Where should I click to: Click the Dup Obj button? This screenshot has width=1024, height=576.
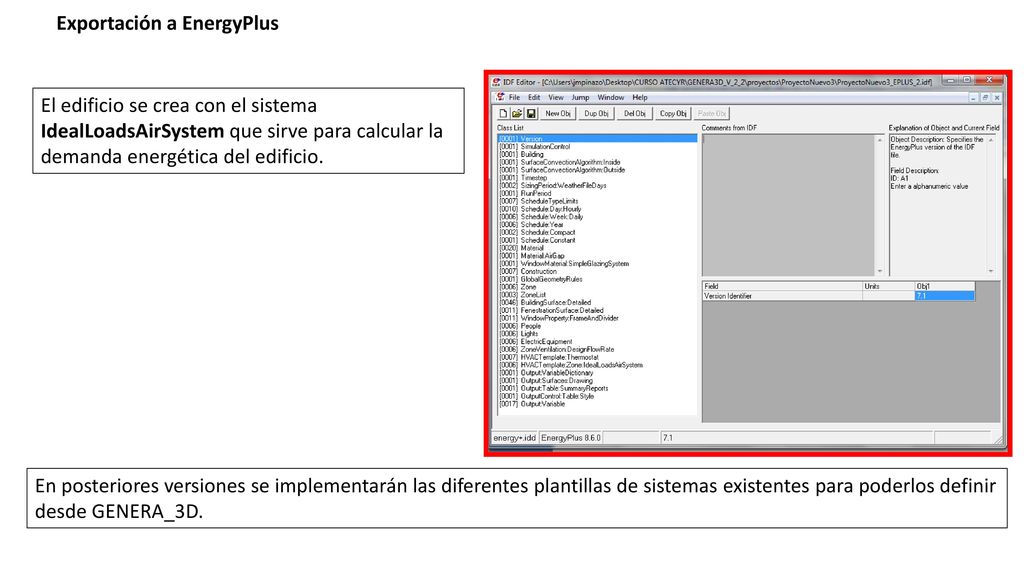click(596, 114)
